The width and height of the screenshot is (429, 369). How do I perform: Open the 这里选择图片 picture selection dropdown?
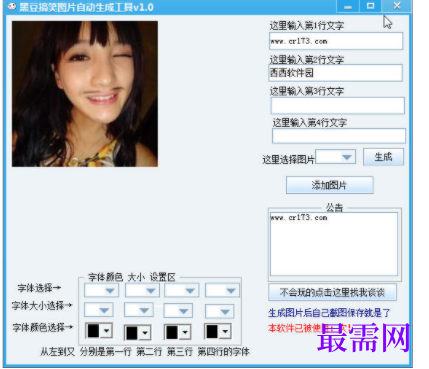point(335,157)
